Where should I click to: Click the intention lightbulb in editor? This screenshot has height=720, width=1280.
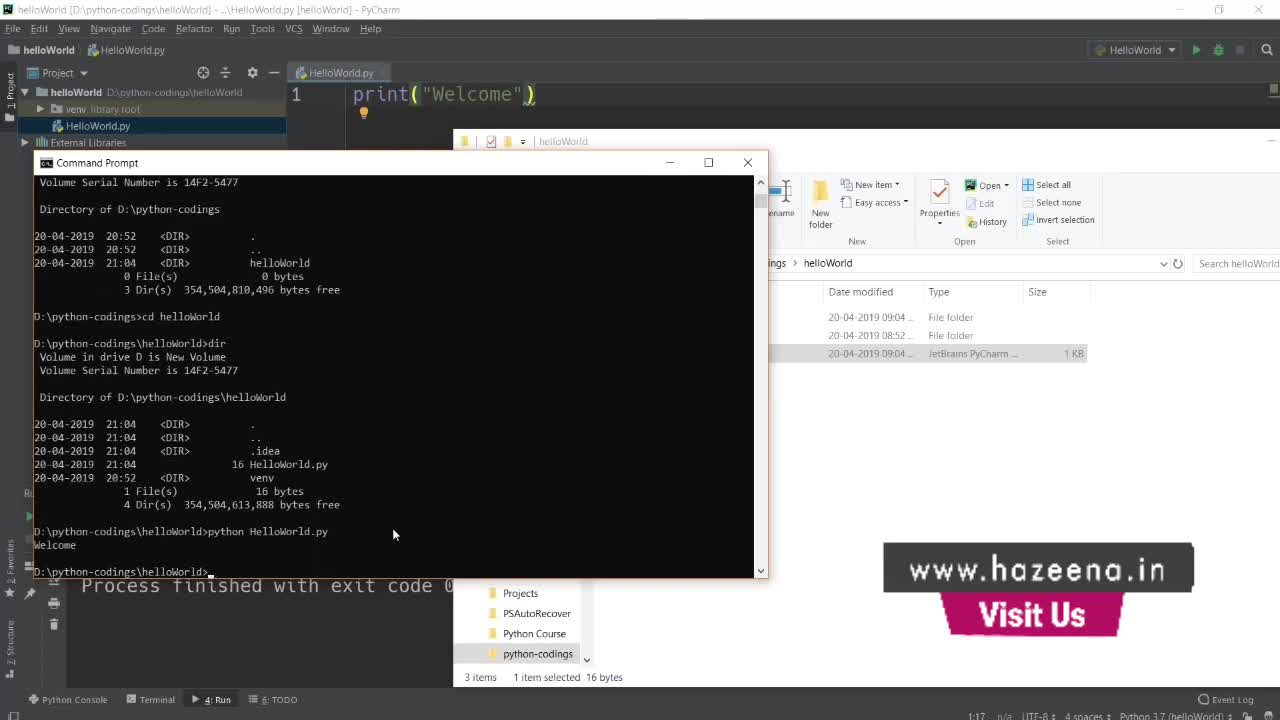coord(363,113)
